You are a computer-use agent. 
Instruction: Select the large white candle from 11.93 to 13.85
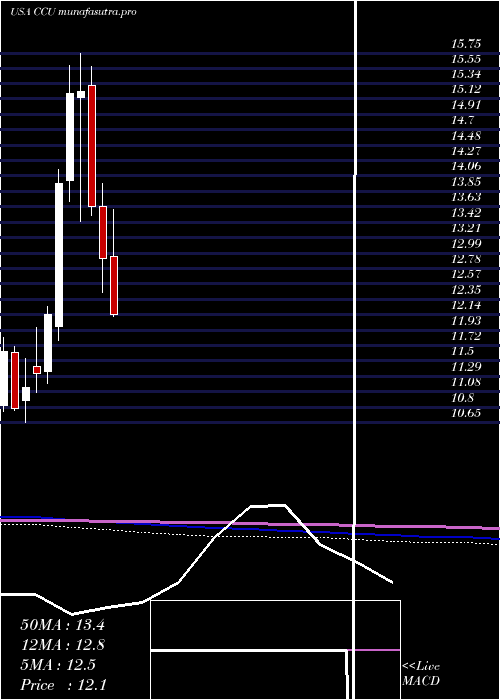coord(59,255)
